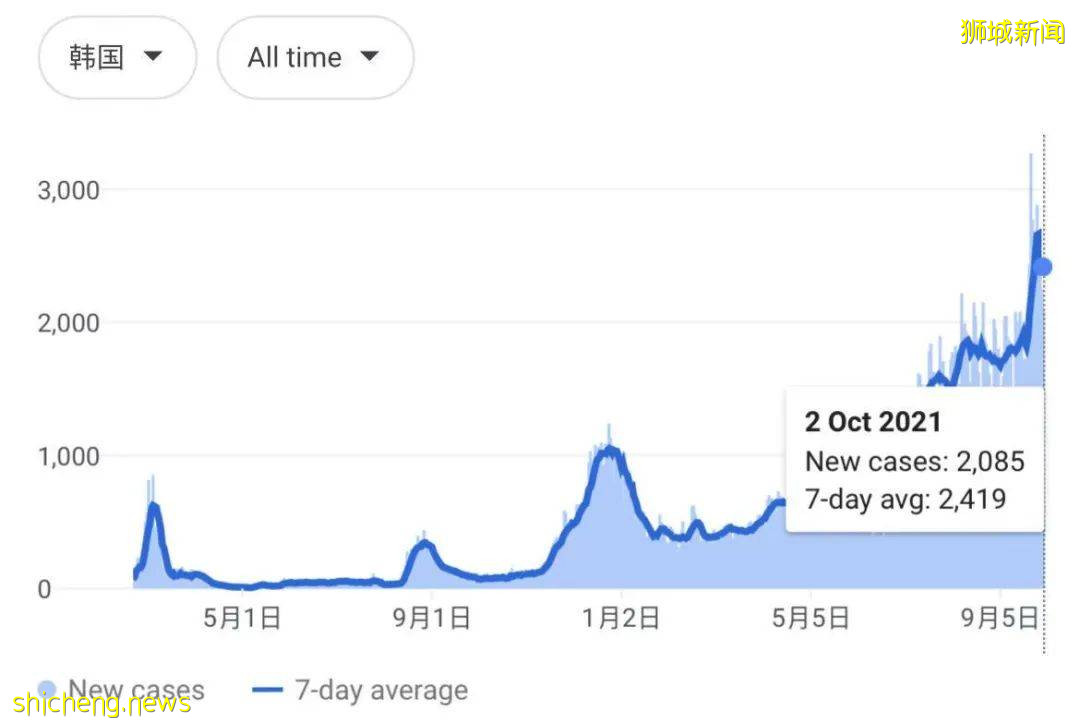Click the arrow next to All time
Image resolution: width=1080 pixels, height=723 pixels.
[369, 57]
